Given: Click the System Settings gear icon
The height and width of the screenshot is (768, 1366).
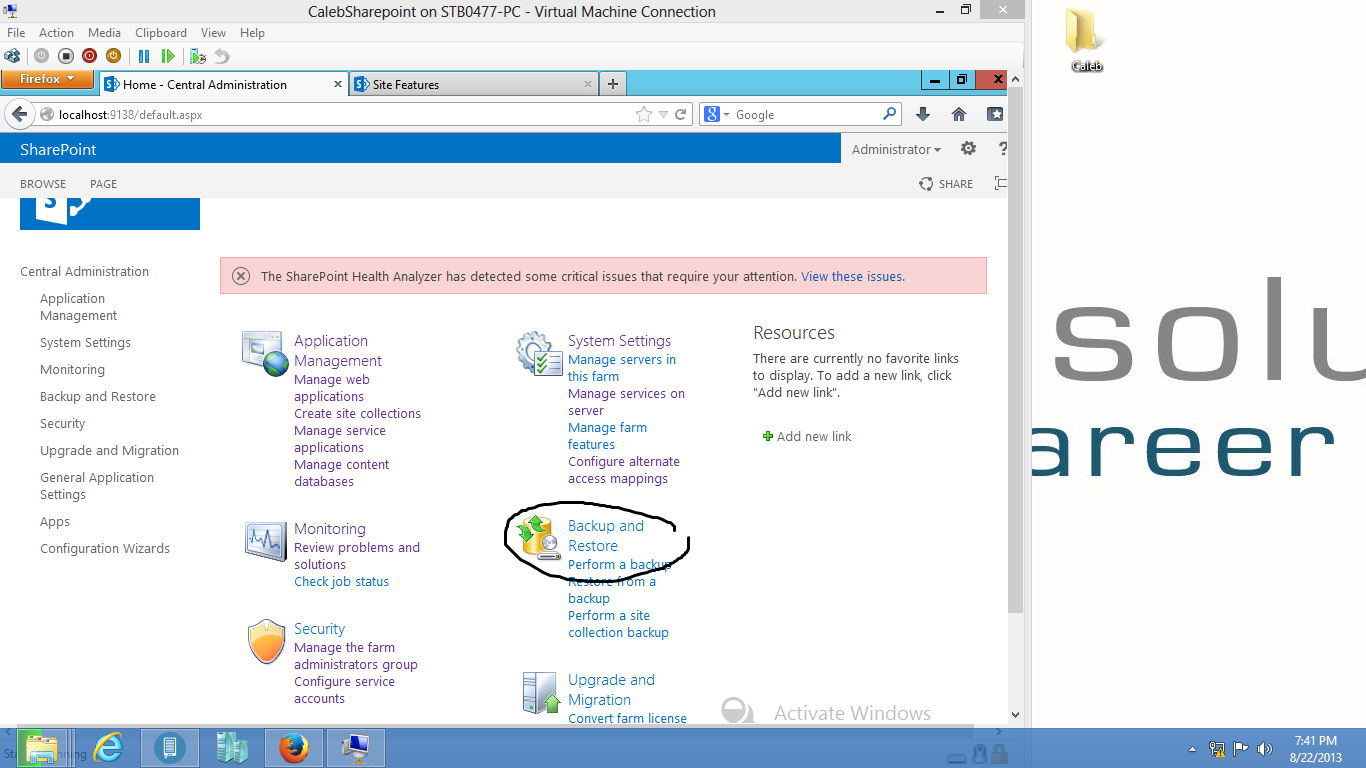Looking at the screenshot, I should coord(539,354).
